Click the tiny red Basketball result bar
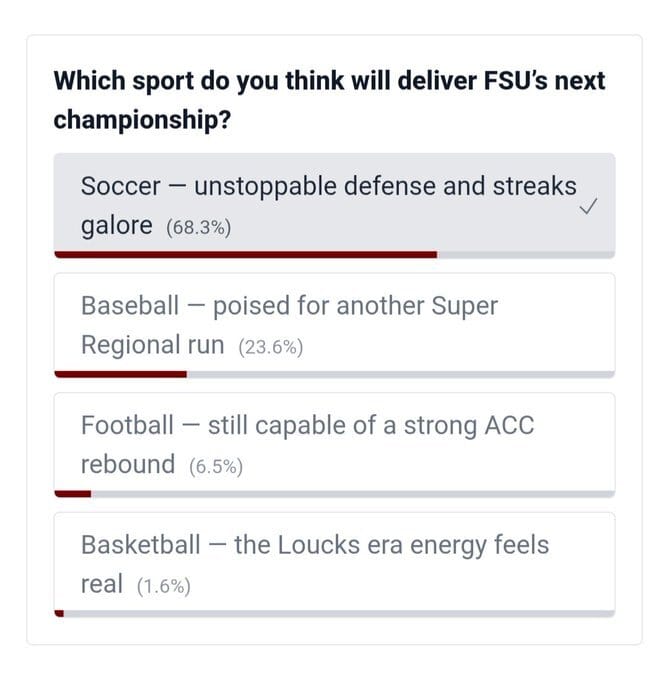Viewport: 669px width, 680px height. coord(59,613)
